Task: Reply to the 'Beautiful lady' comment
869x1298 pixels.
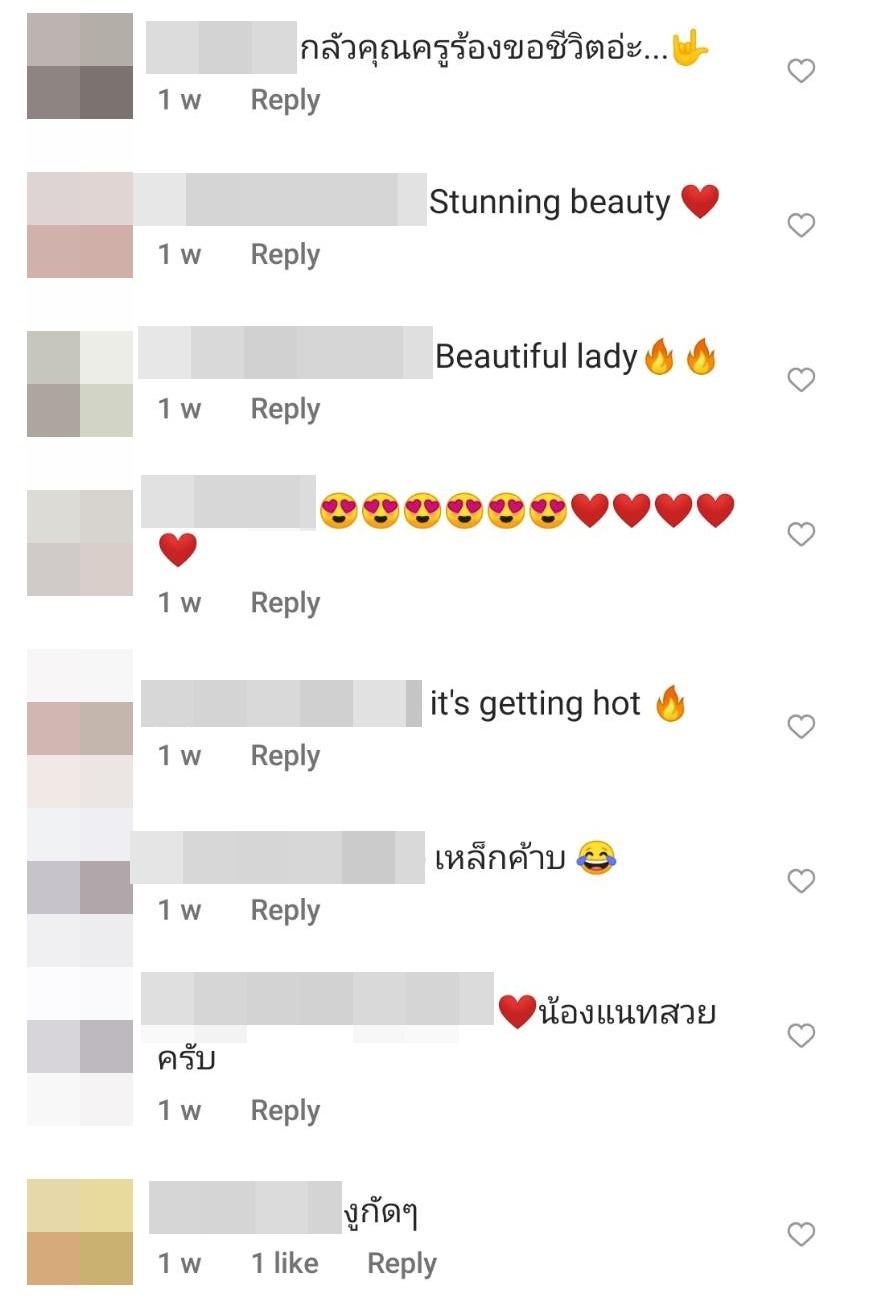Action: pos(285,409)
